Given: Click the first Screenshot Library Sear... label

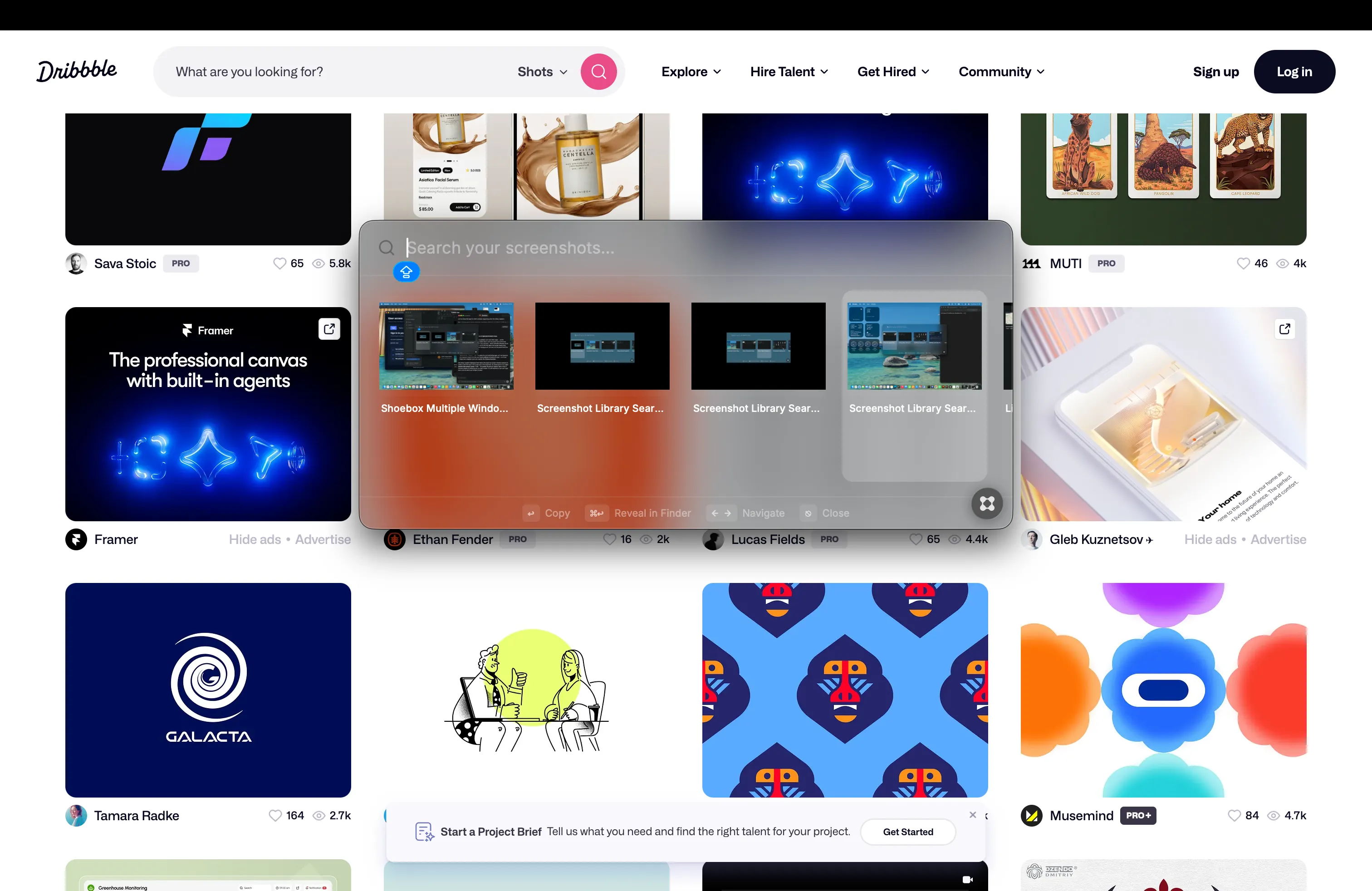Looking at the screenshot, I should point(600,408).
